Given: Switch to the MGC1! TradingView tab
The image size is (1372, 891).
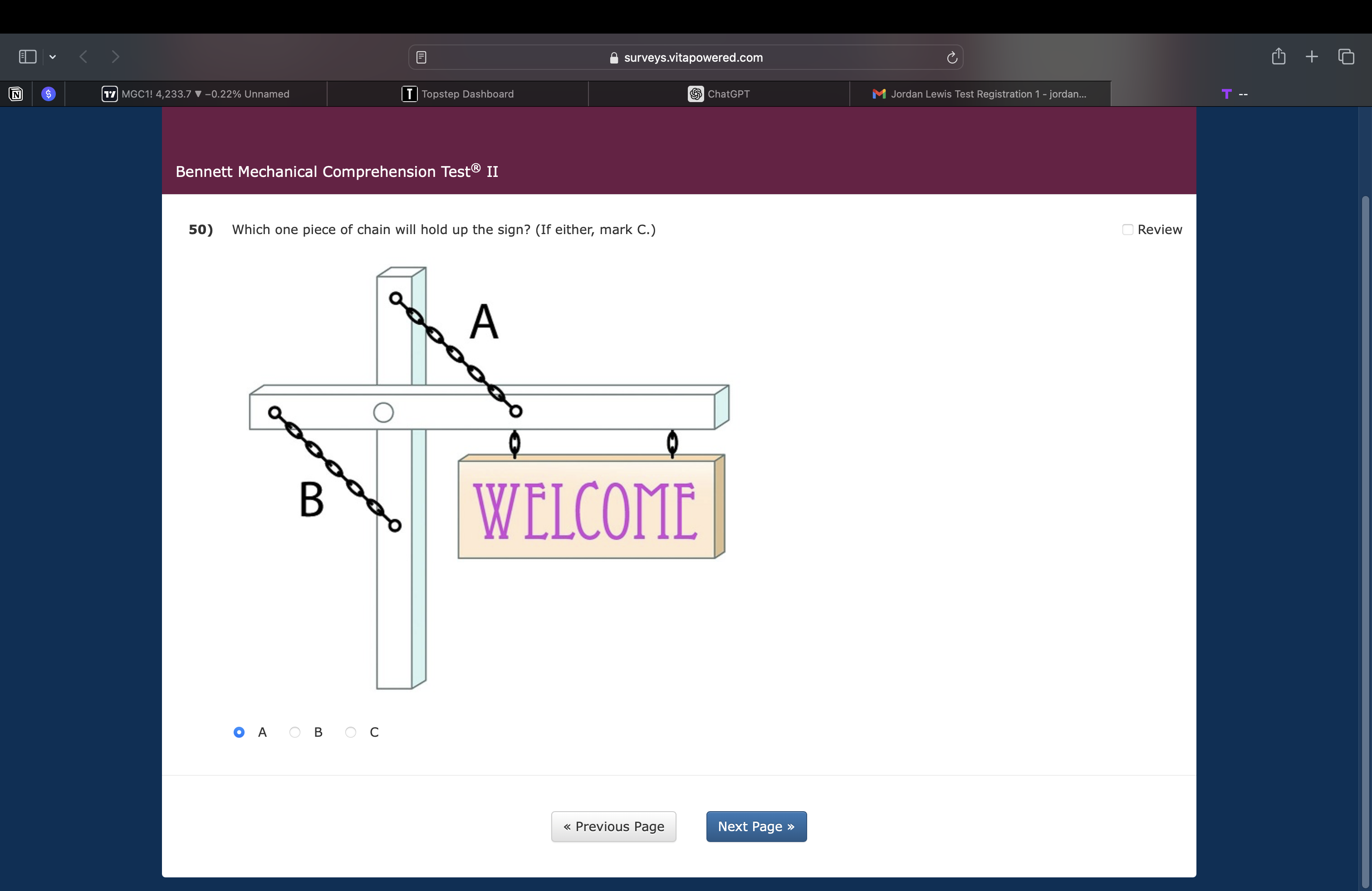Looking at the screenshot, I should click(196, 94).
